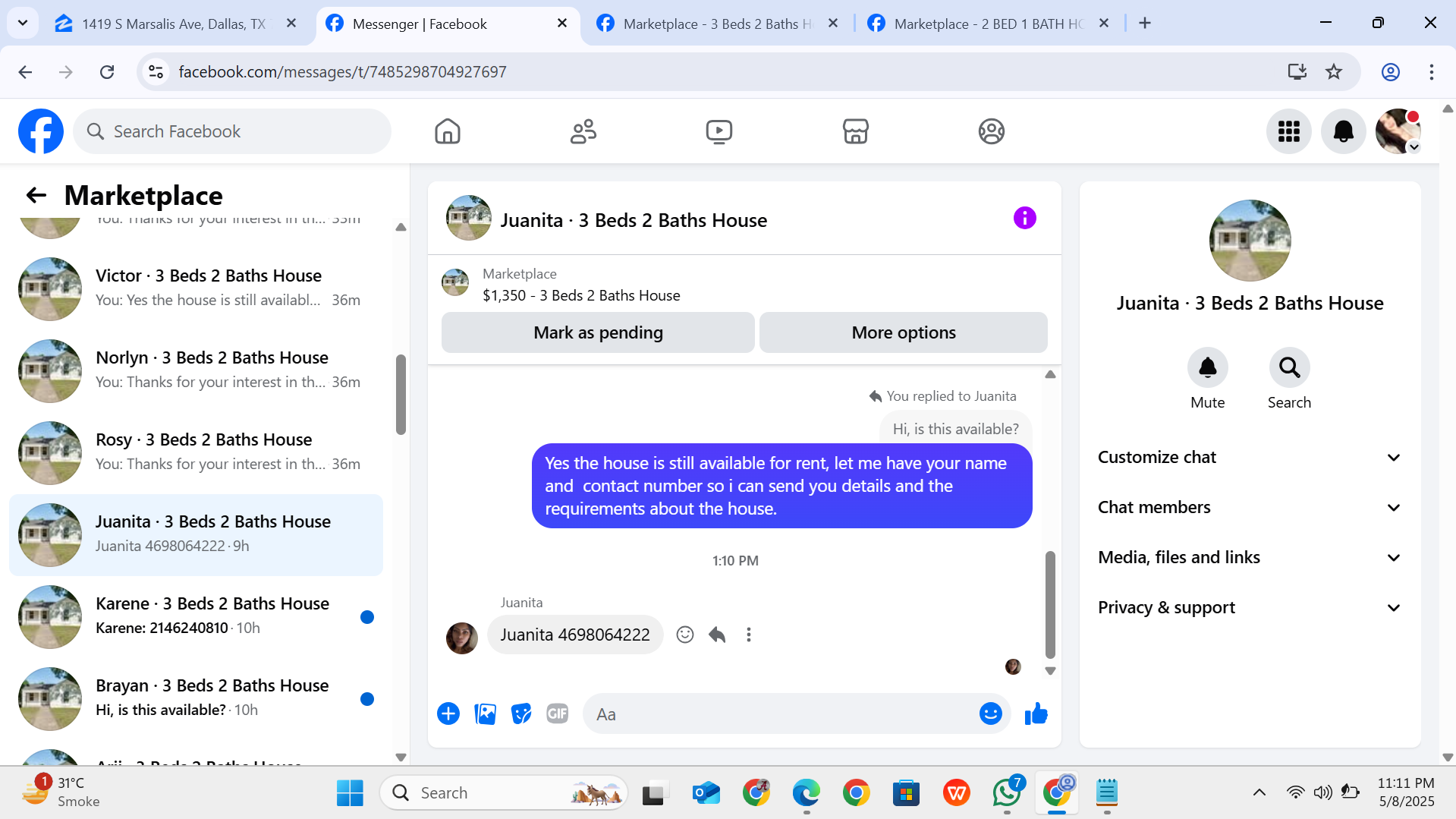This screenshot has width=1456, height=819.
Task: Expand the Chat members section
Action: click(1249, 507)
